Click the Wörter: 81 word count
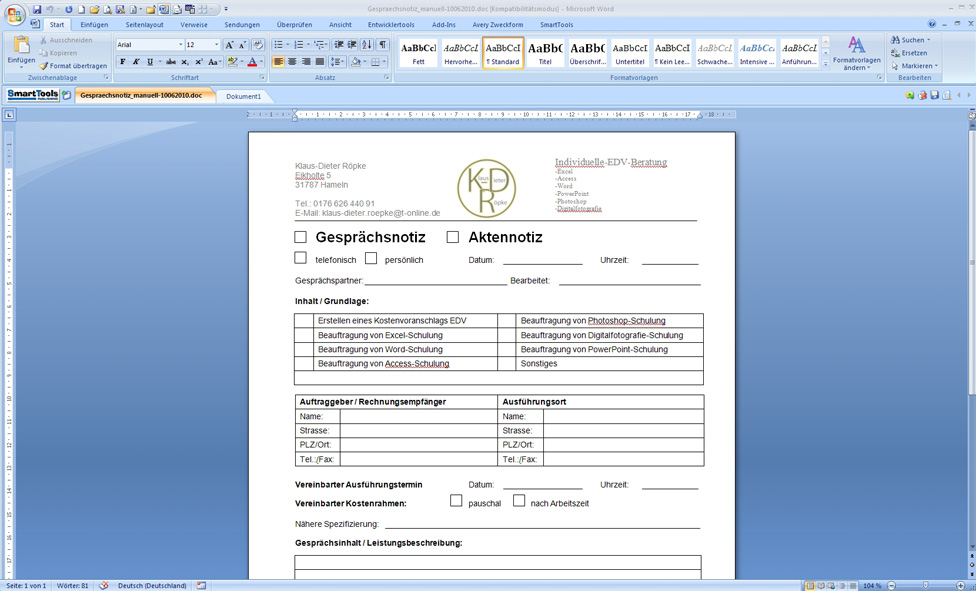976x591 pixels. [x=73, y=585]
